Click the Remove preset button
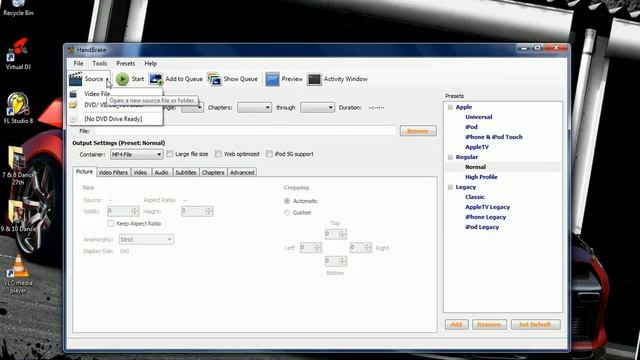This screenshot has height=360, width=640. tap(489, 324)
